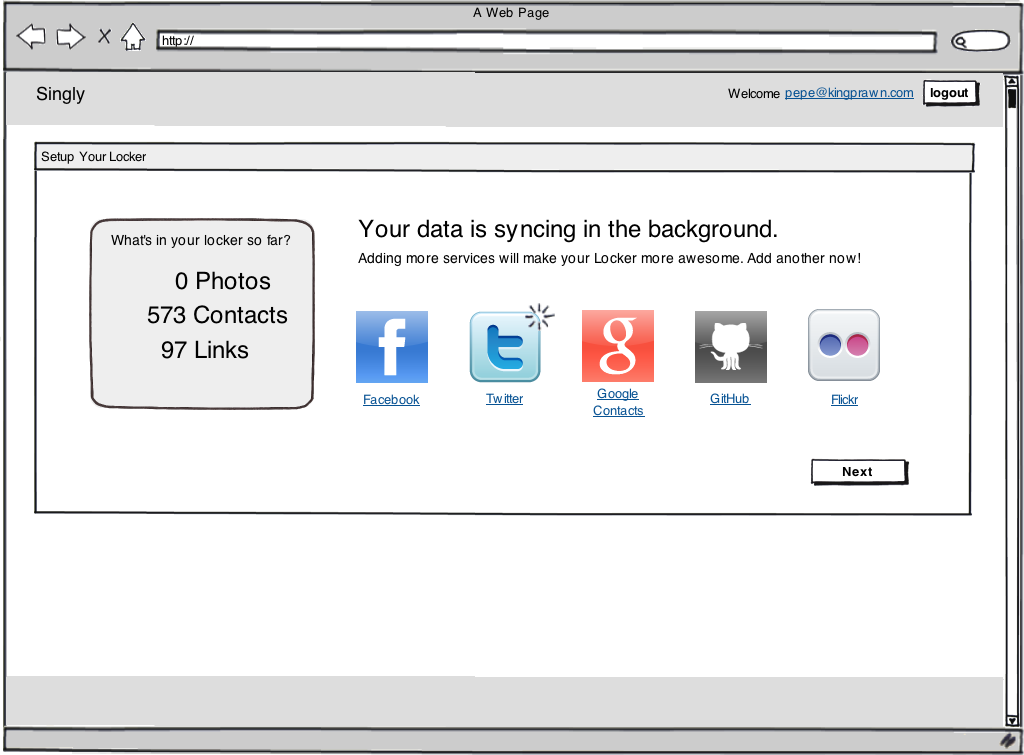This screenshot has width=1024, height=755.
Task: Click the browser back arrow
Action: (x=31, y=37)
